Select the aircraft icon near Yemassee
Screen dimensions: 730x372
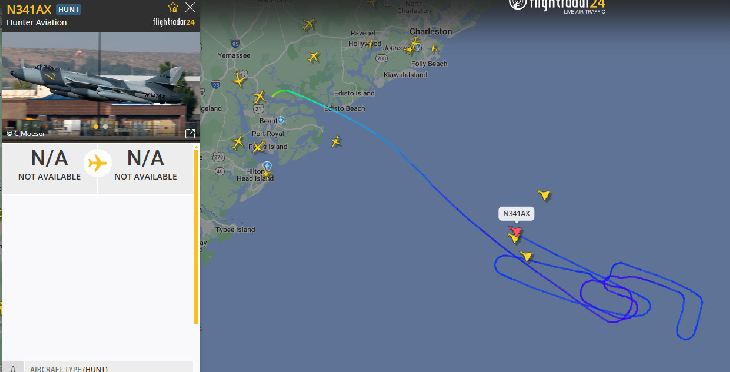pos(239,80)
